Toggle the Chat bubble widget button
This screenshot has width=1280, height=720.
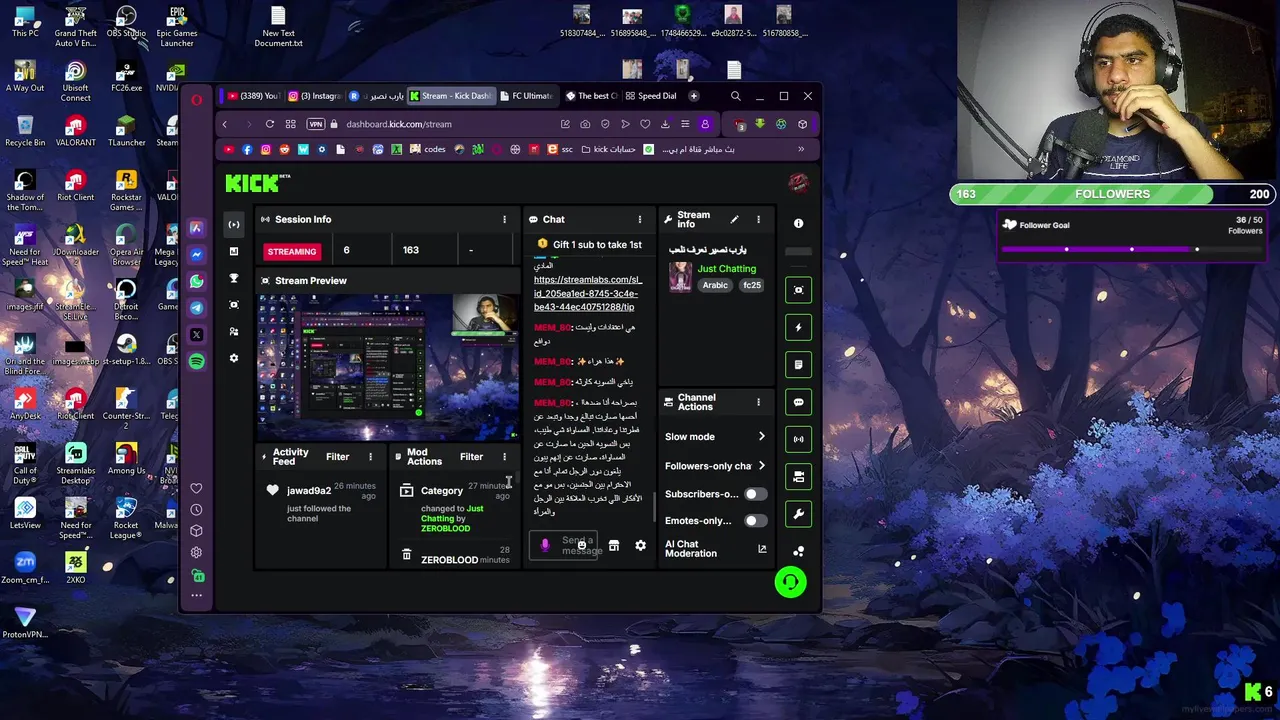798,402
